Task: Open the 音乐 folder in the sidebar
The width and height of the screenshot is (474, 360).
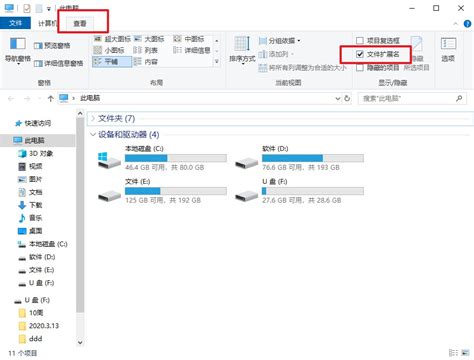Action: [x=30, y=218]
